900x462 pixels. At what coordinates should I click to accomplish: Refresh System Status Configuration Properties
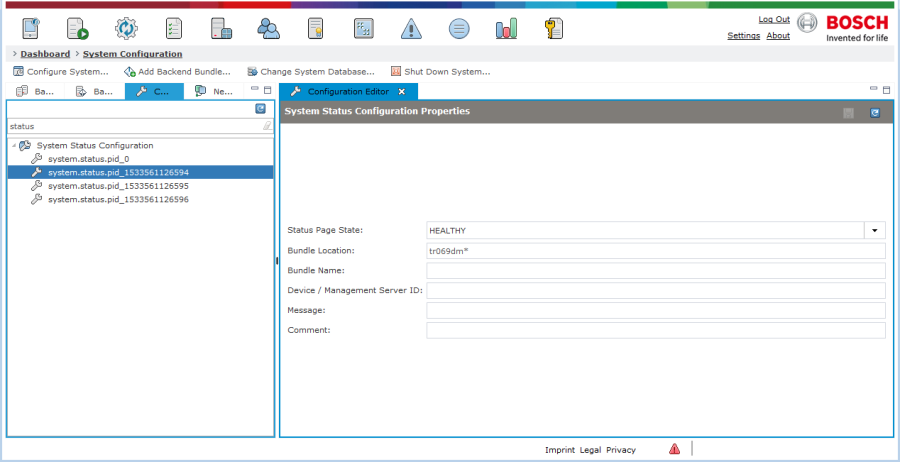[874, 113]
